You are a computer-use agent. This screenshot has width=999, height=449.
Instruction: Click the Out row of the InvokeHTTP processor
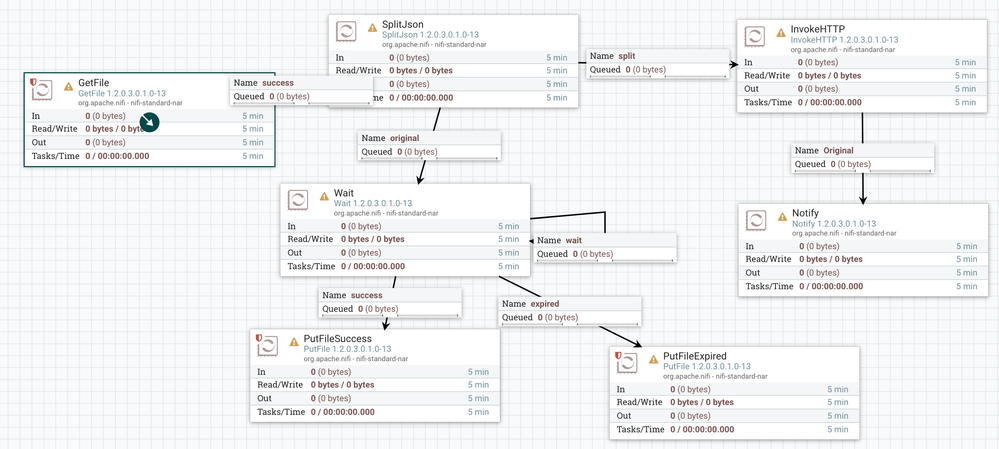(x=862, y=89)
